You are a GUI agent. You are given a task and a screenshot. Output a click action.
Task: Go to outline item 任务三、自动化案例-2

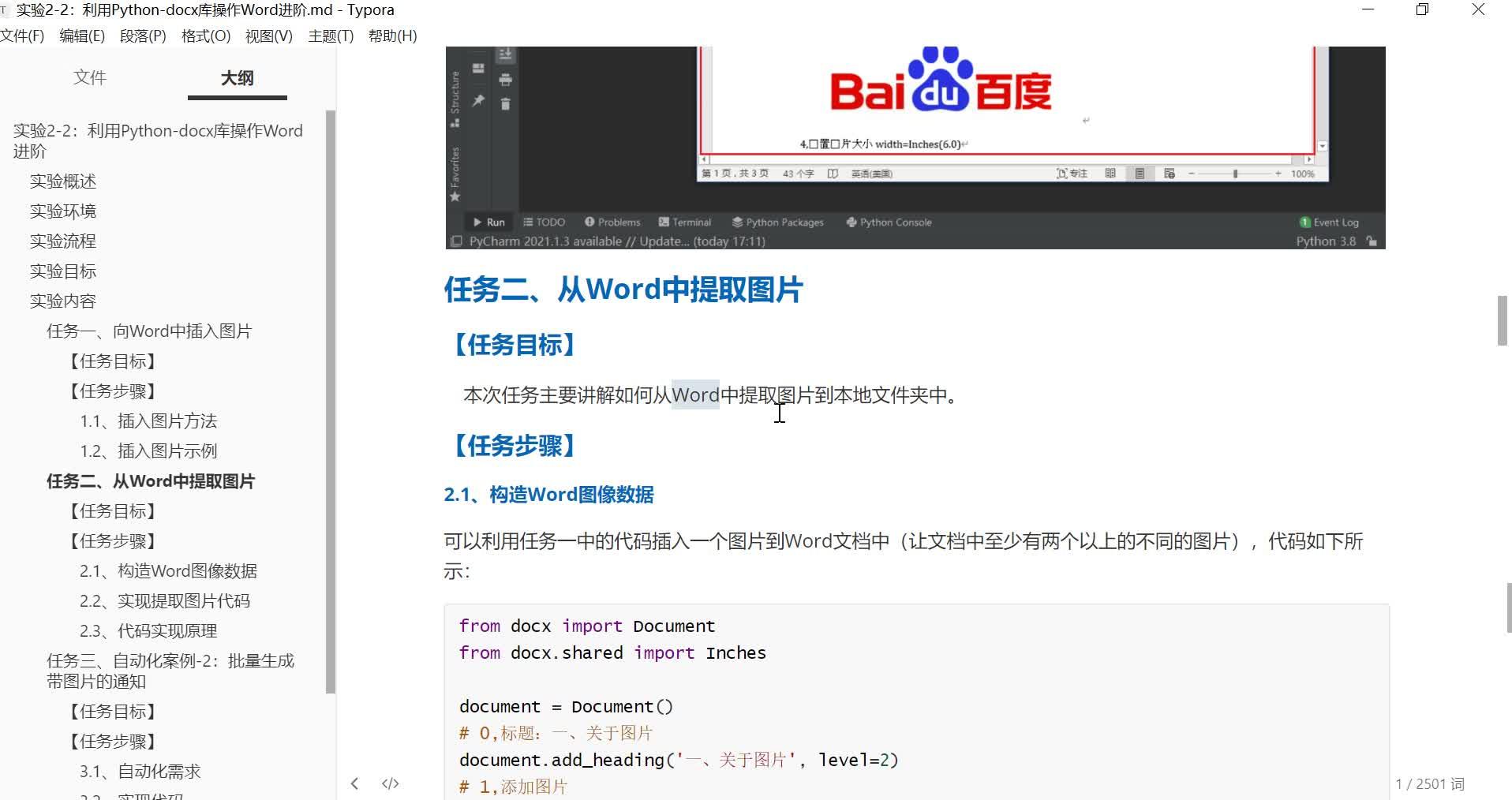170,671
